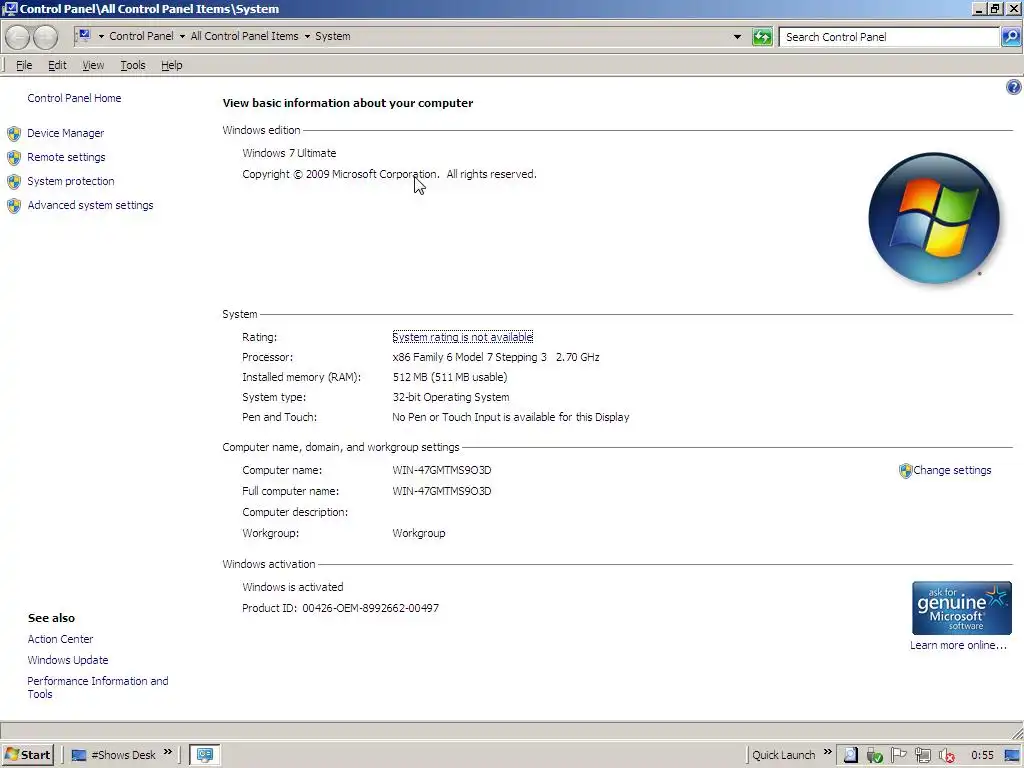The image size is (1024, 768).
Task: Click the ask for genuine Microsoft badge
Action: (961, 608)
